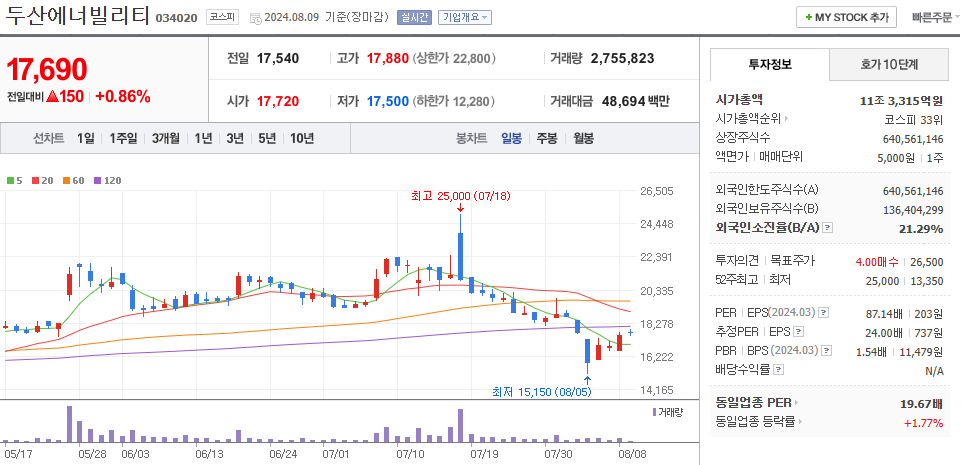This screenshot has height=465, width=967.
Task: Click the 실시간 realtime badge
Action: 414,17
